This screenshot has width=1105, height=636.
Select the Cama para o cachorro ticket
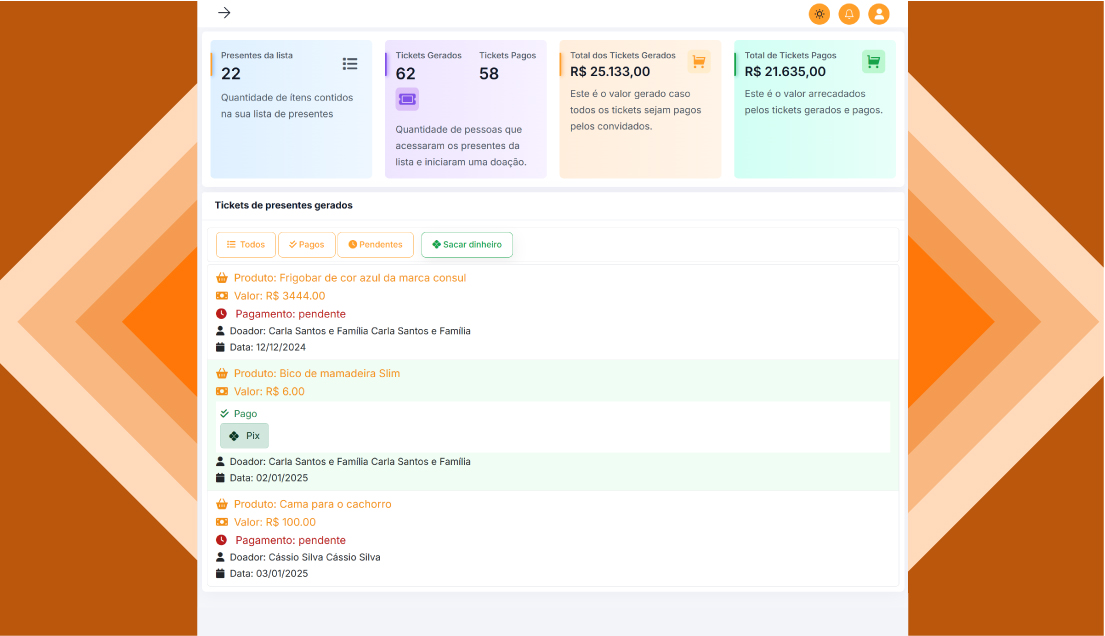(x=312, y=505)
